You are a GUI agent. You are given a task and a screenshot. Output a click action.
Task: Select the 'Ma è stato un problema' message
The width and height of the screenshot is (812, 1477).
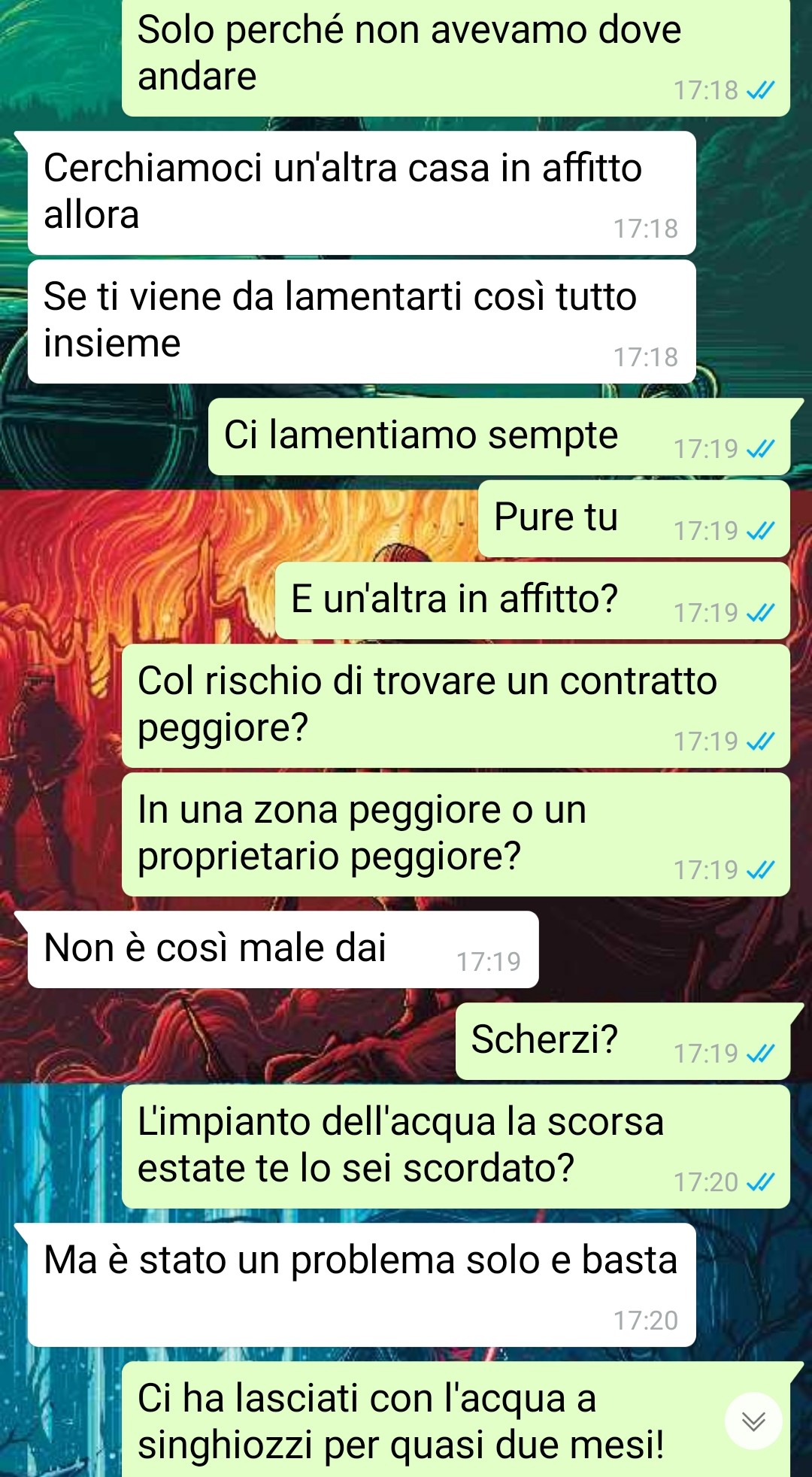362,1284
